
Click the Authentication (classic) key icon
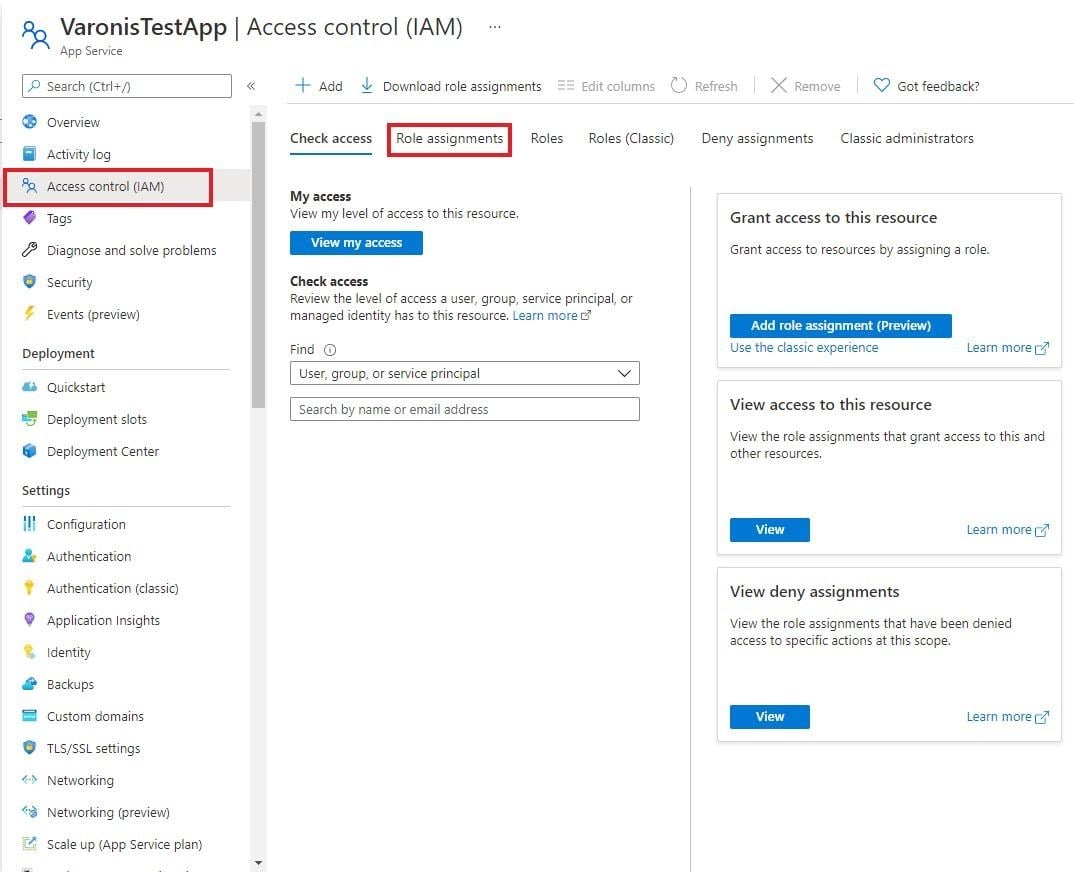[29, 588]
